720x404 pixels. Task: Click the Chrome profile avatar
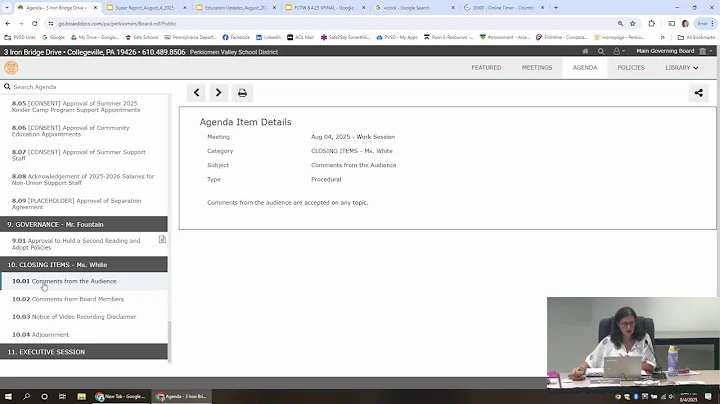(685, 23)
